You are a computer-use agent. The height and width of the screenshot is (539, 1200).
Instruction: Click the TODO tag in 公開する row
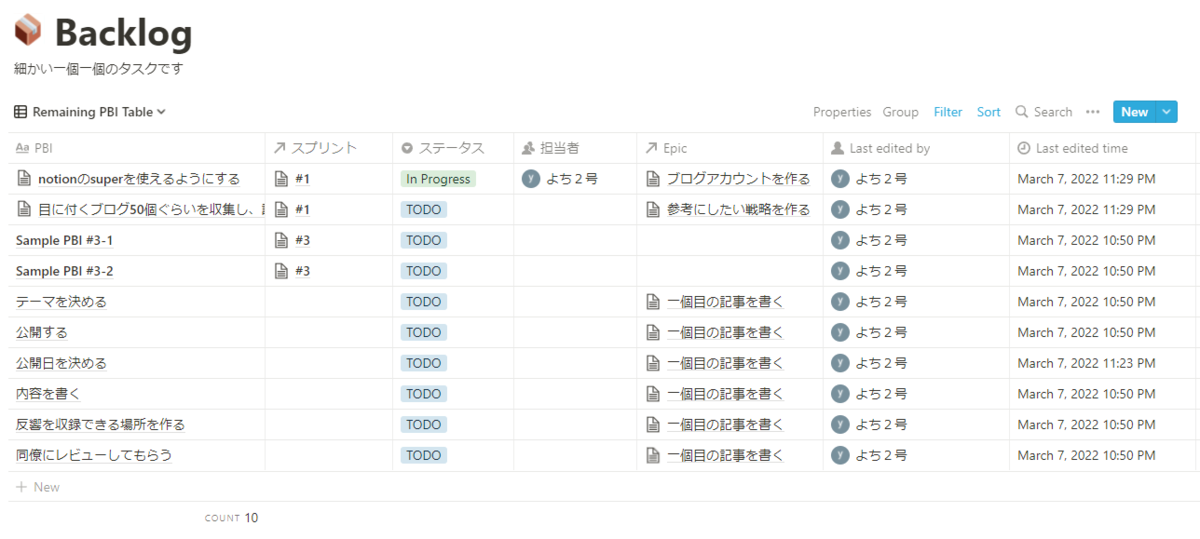click(424, 332)
